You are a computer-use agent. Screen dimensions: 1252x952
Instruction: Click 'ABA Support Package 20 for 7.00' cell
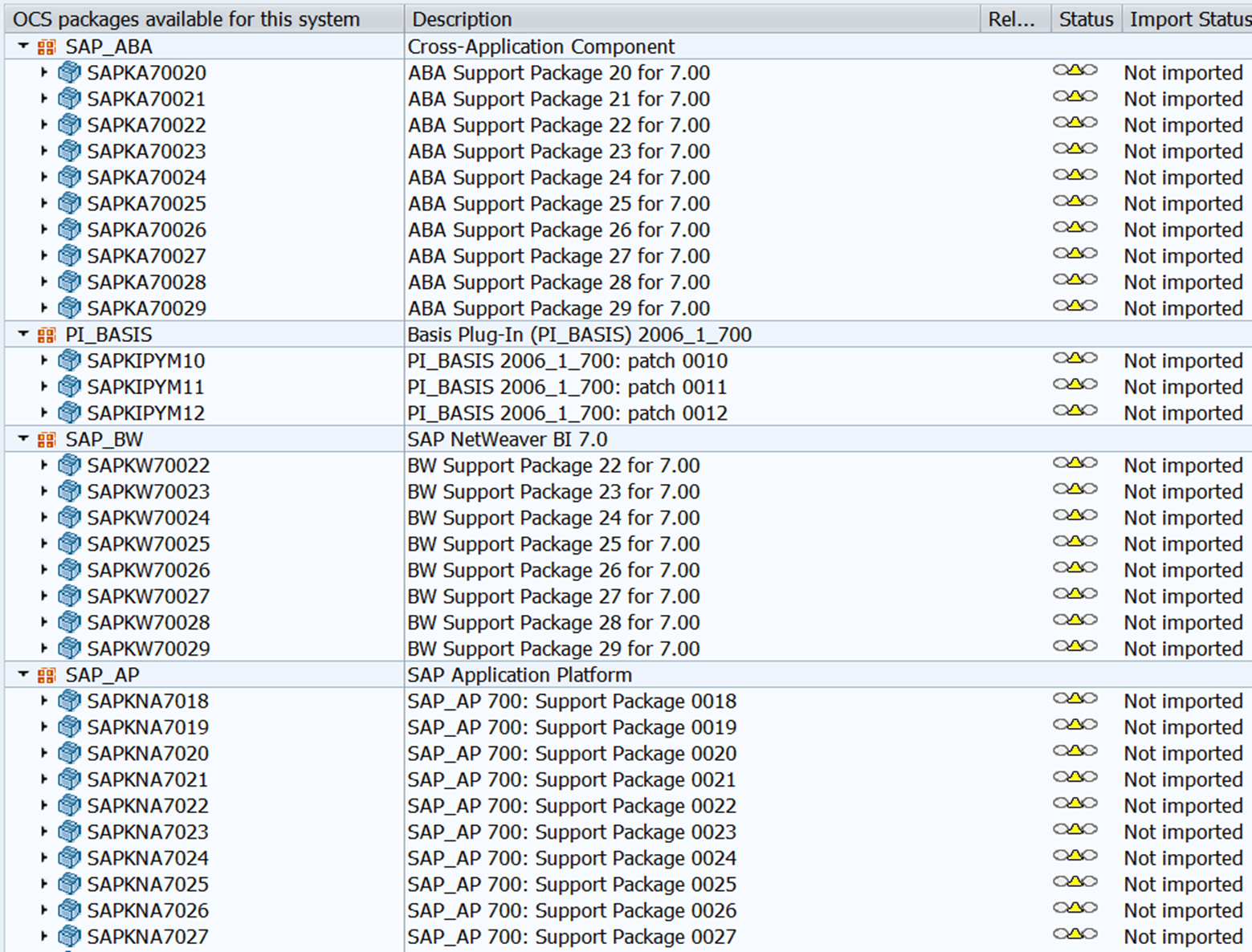point(559,73)
